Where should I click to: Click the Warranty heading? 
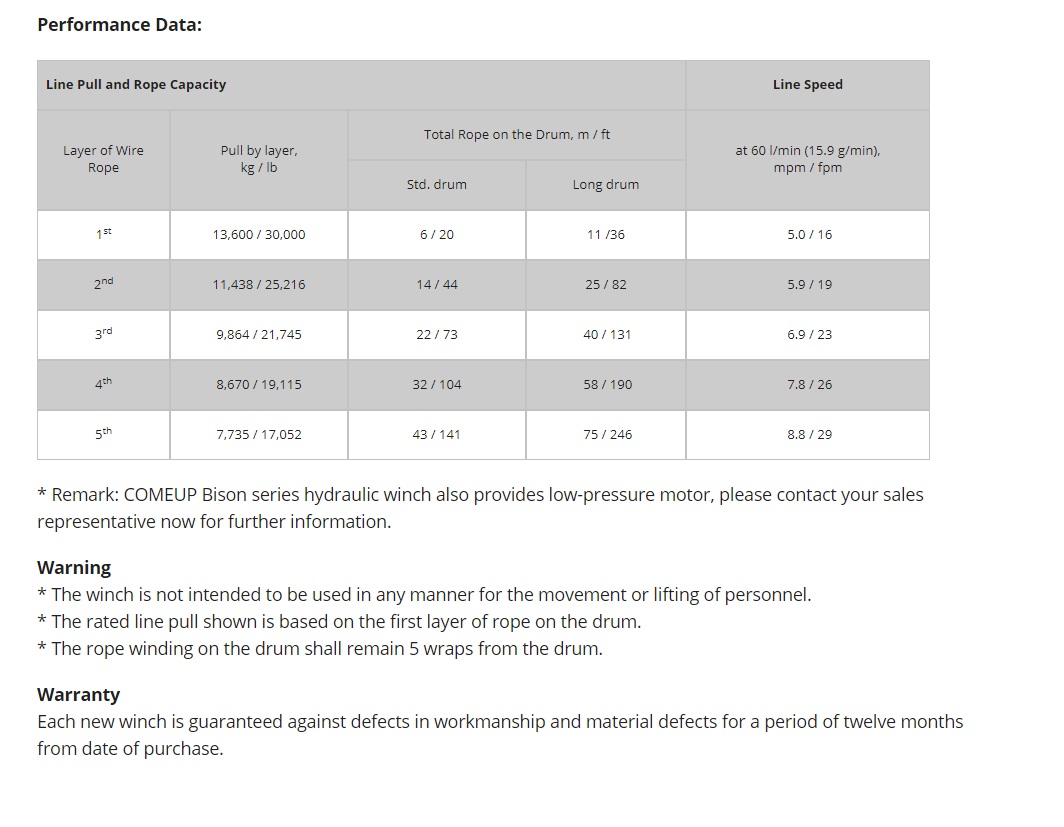click(78, 695)
